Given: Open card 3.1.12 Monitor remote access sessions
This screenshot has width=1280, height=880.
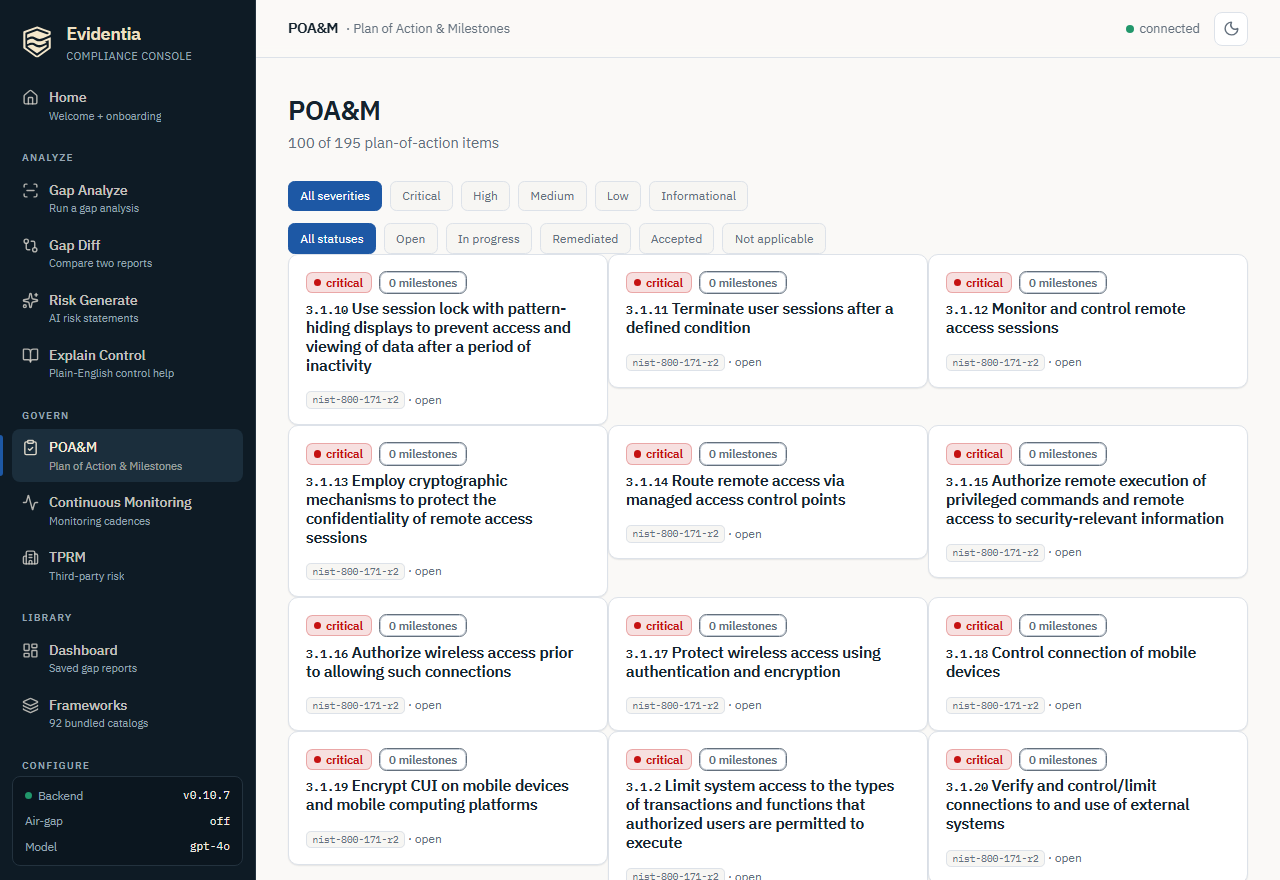Looking at the screenshot, I should click(1087, 321).
